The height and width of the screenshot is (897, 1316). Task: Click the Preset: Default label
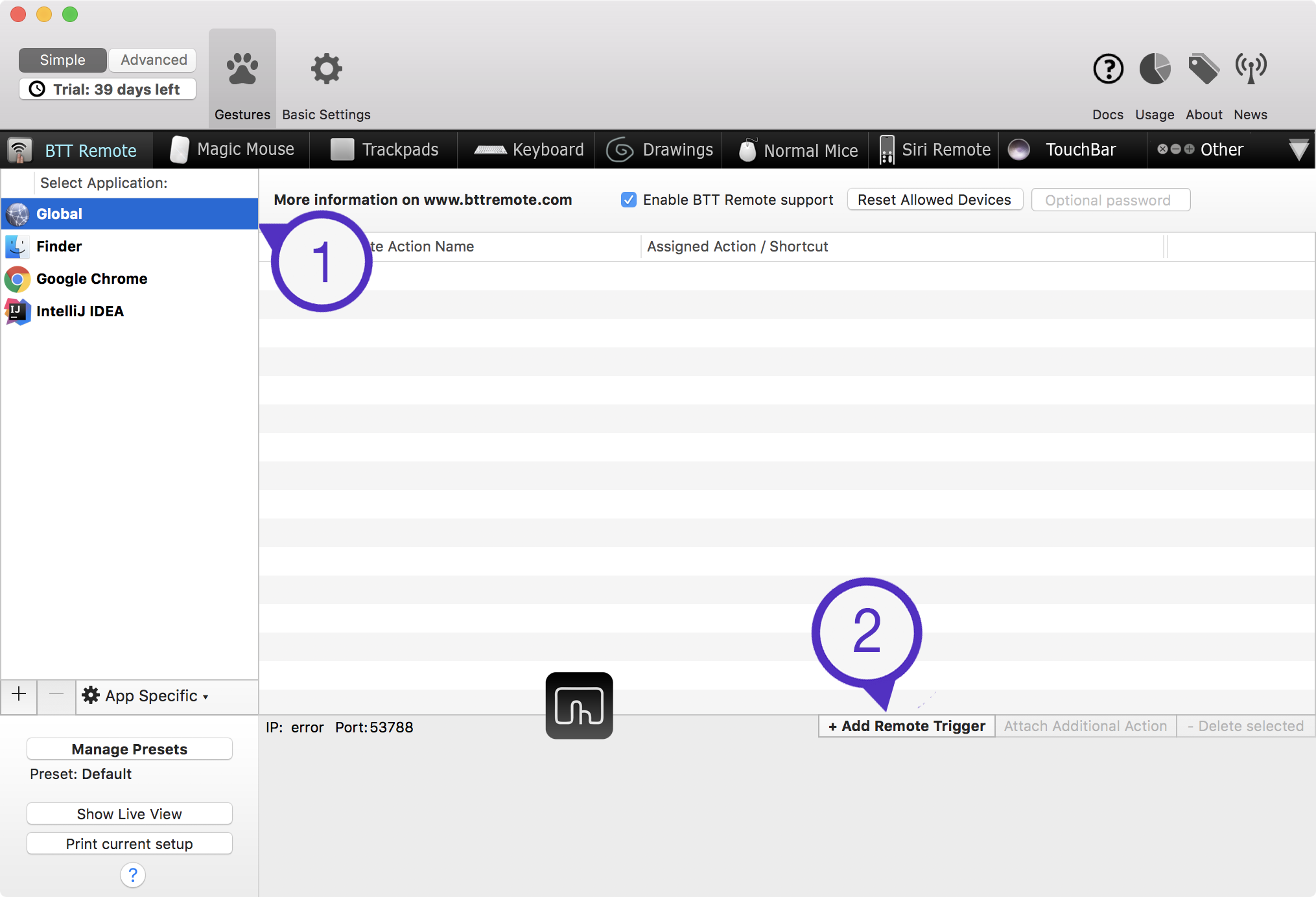(80, 774)
